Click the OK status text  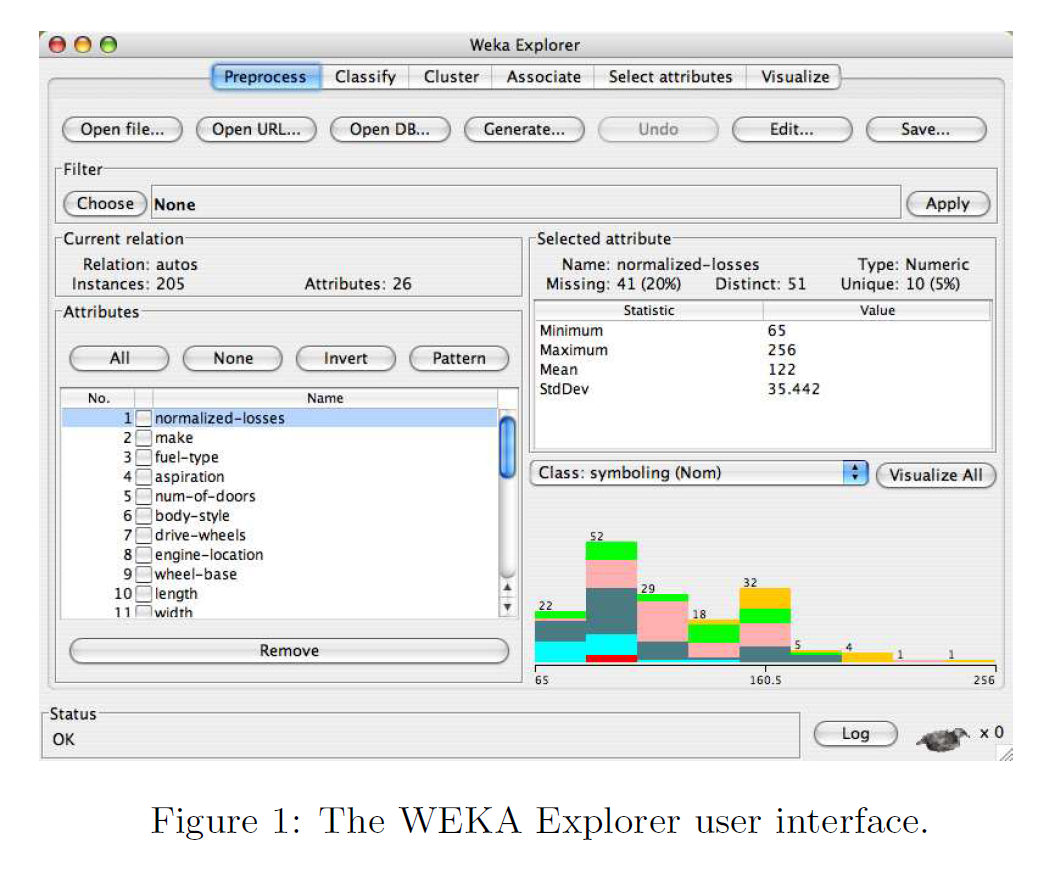click(x=64, y=740)
